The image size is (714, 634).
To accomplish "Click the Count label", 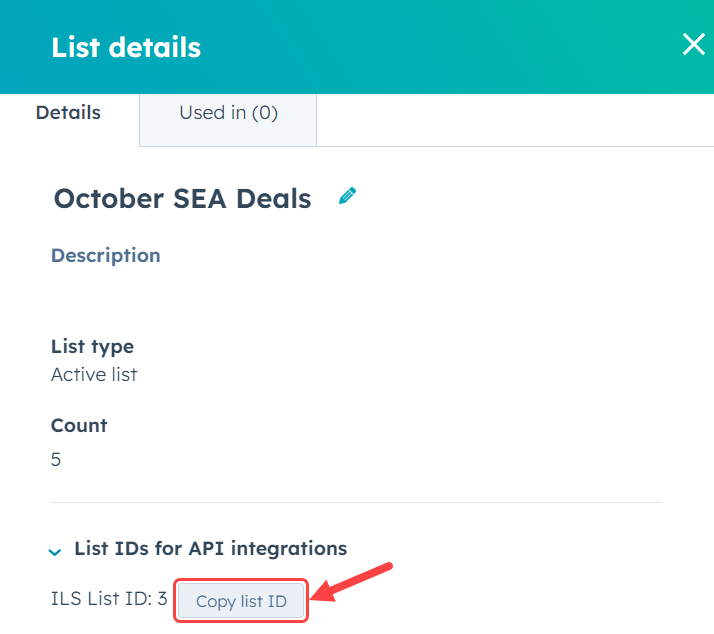I will 79,425.
